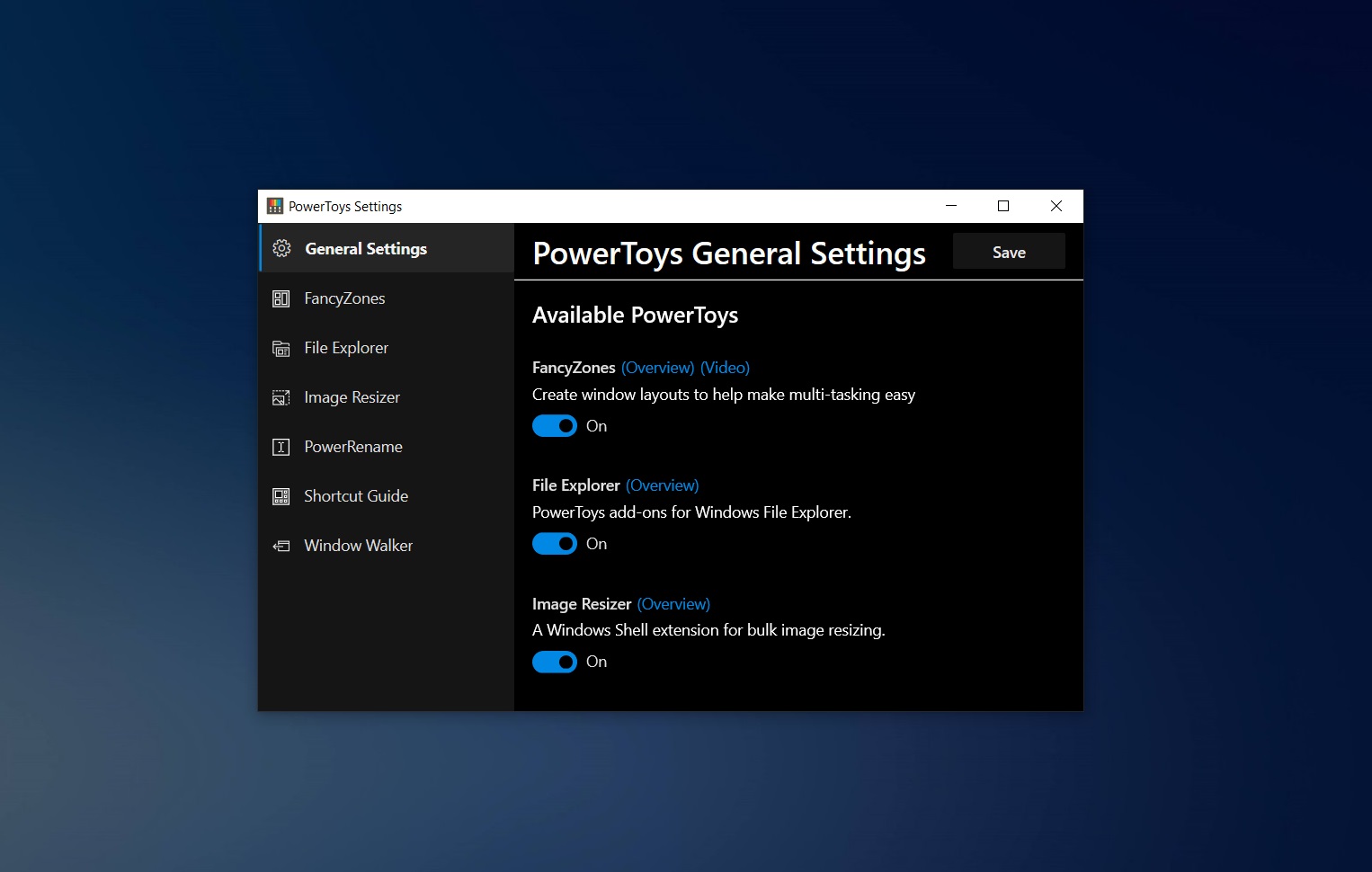The width and height of the screenshot is (1372, 872).
Task: Open the FancyZones settings page
Action: coord(344,298)
